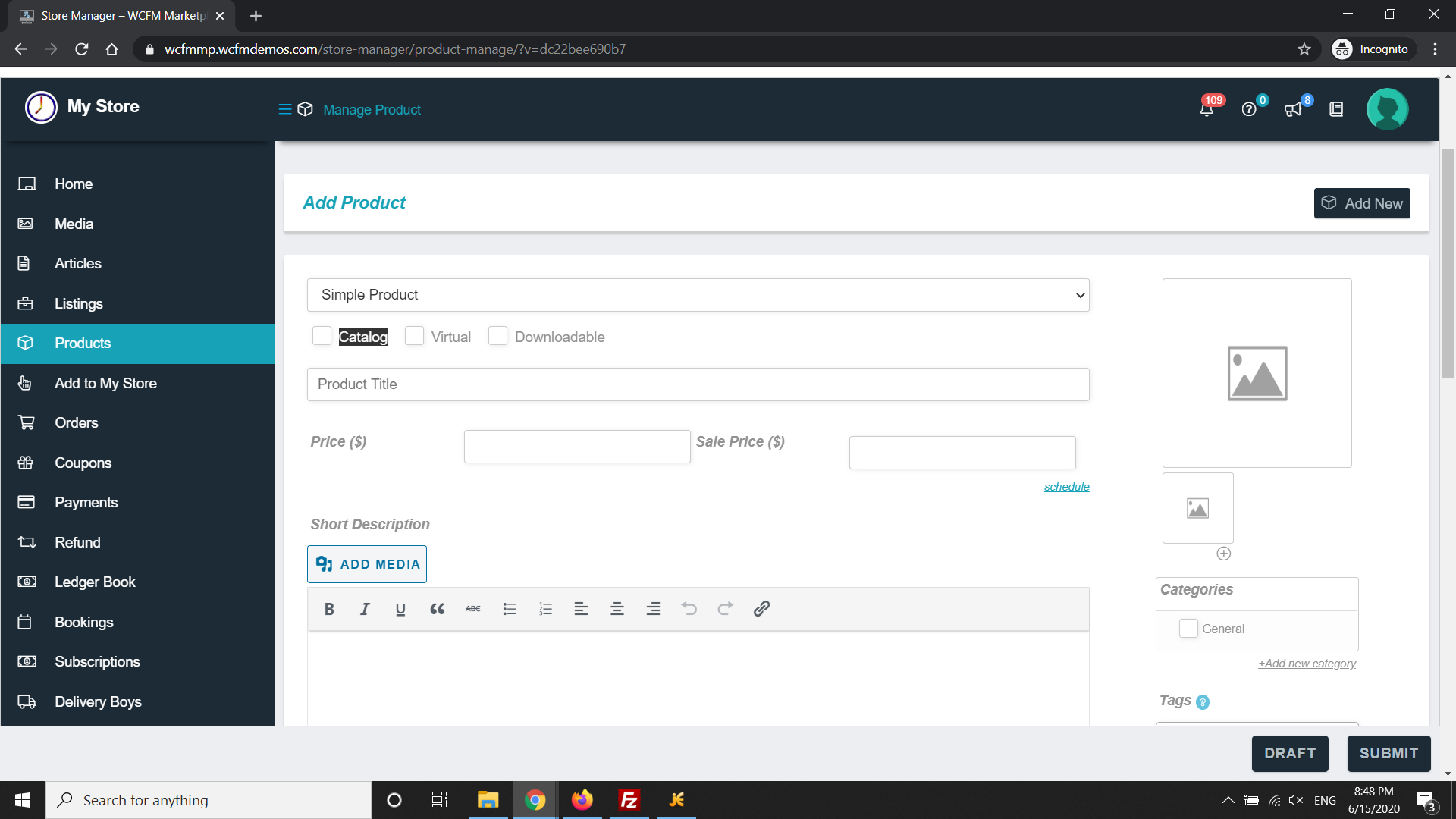Viewport: 1456px width, 819px height.
Task: Open Listings menu item
Action: pyautogui.click(x=137, y=304)
